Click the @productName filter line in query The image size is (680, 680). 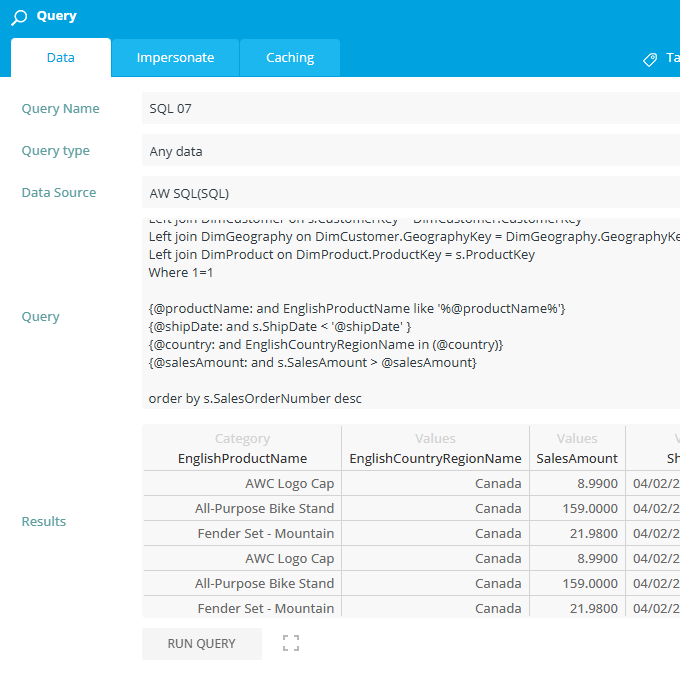coord(357,309)
